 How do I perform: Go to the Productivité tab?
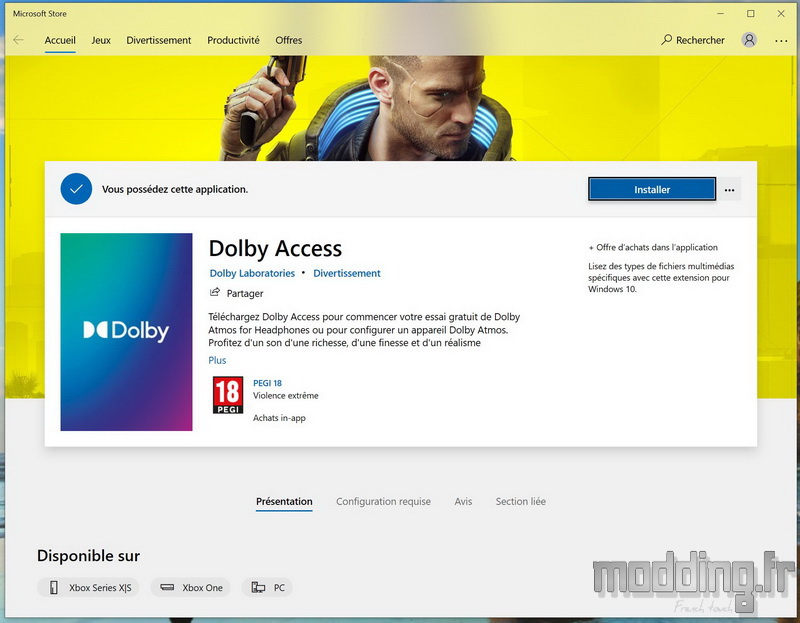click(x=233, y=40)
